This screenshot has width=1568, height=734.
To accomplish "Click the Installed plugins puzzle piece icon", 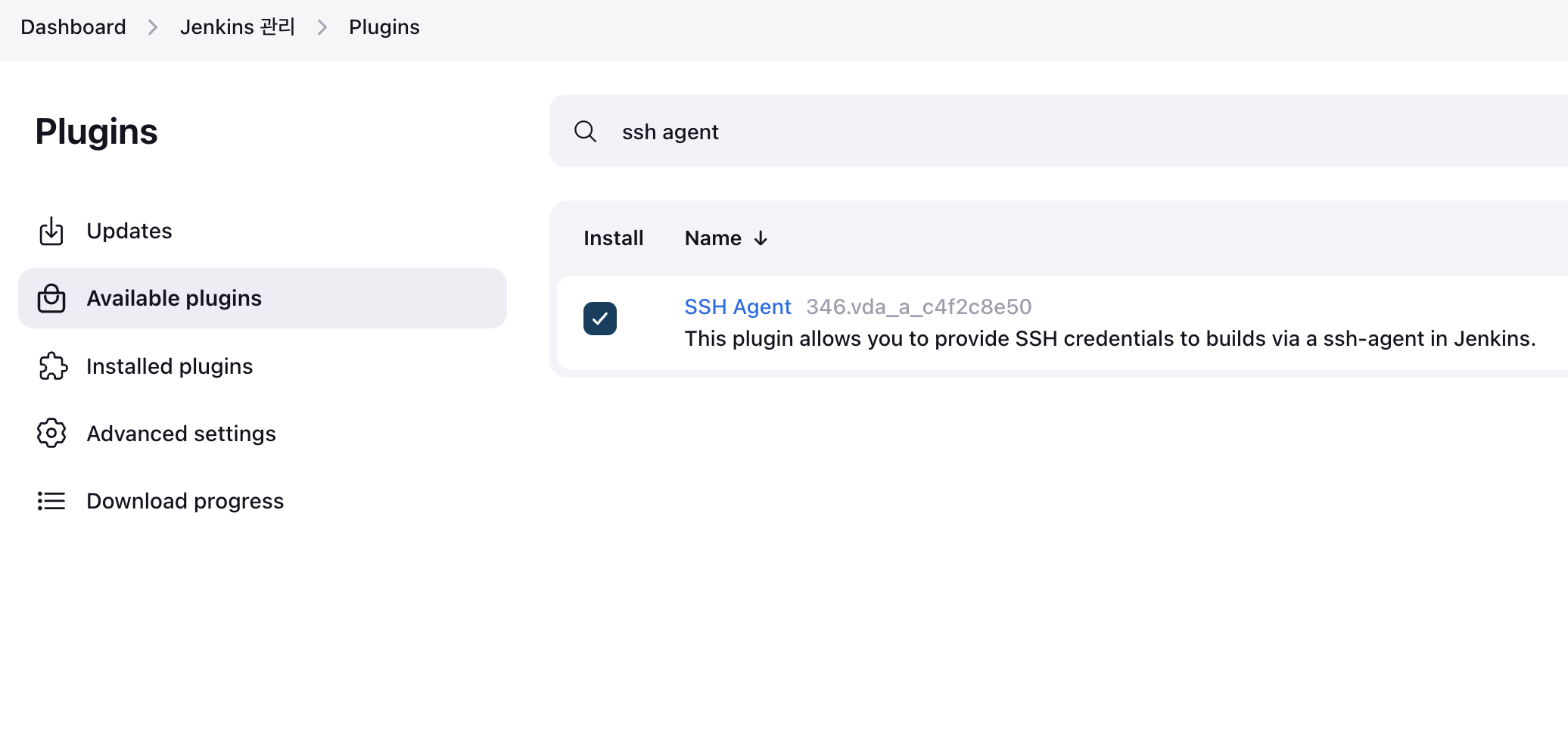I will pos(52,366).
